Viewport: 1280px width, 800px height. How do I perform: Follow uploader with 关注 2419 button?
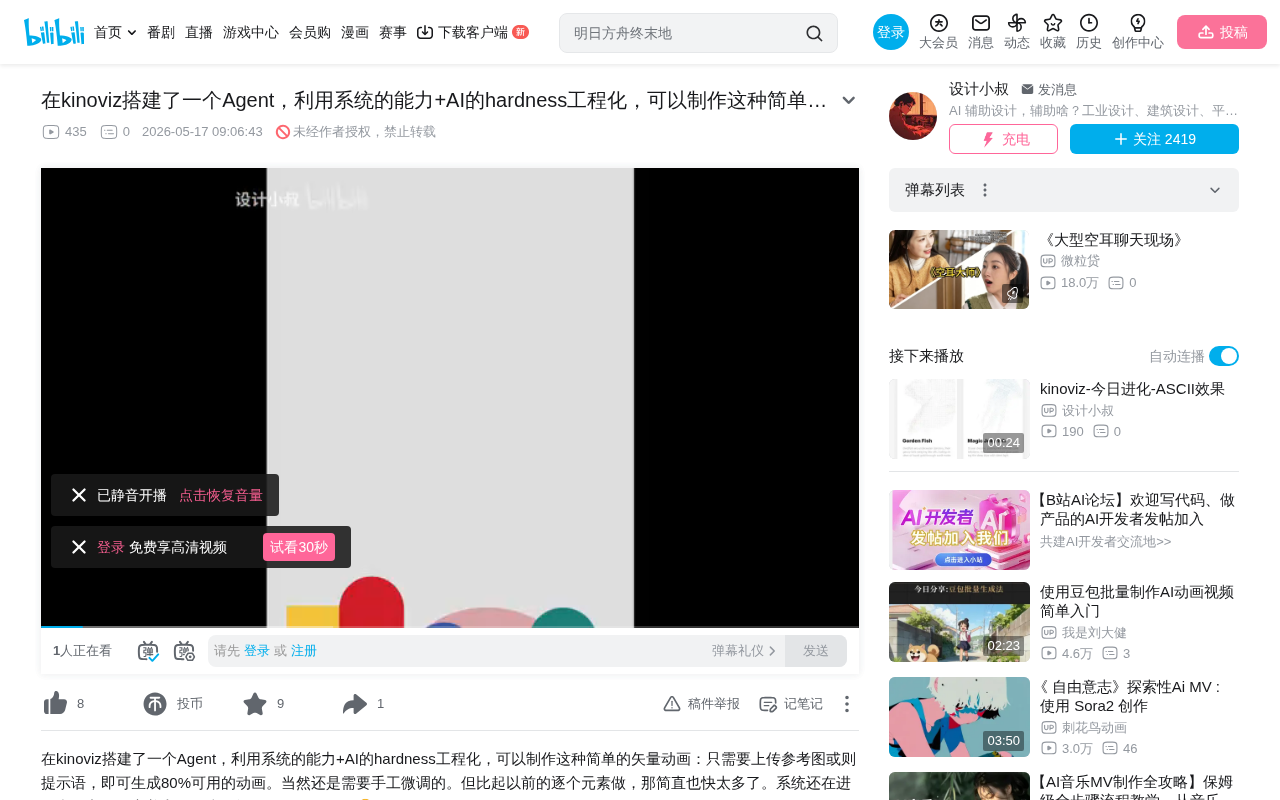1154,139
